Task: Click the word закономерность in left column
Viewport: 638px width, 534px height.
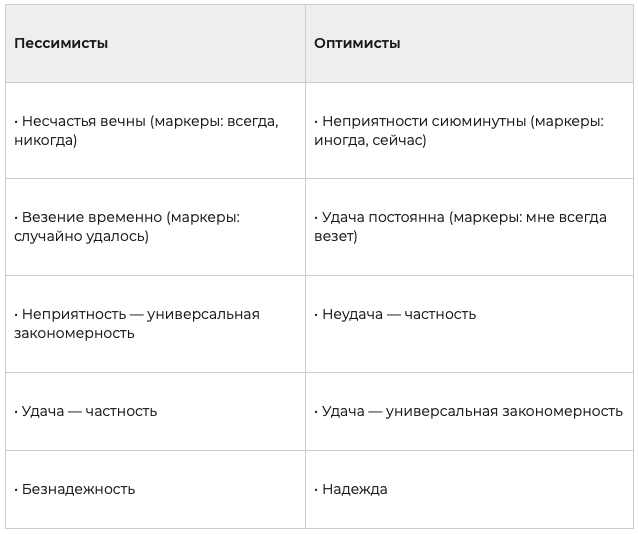Action: coord(74,334)
